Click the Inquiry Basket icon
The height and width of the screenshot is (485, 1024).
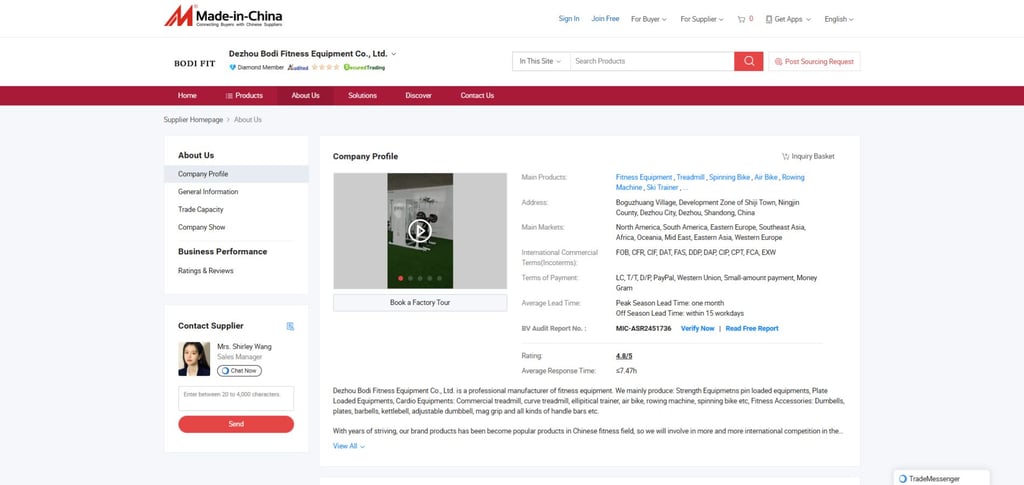tap(786, 157)
